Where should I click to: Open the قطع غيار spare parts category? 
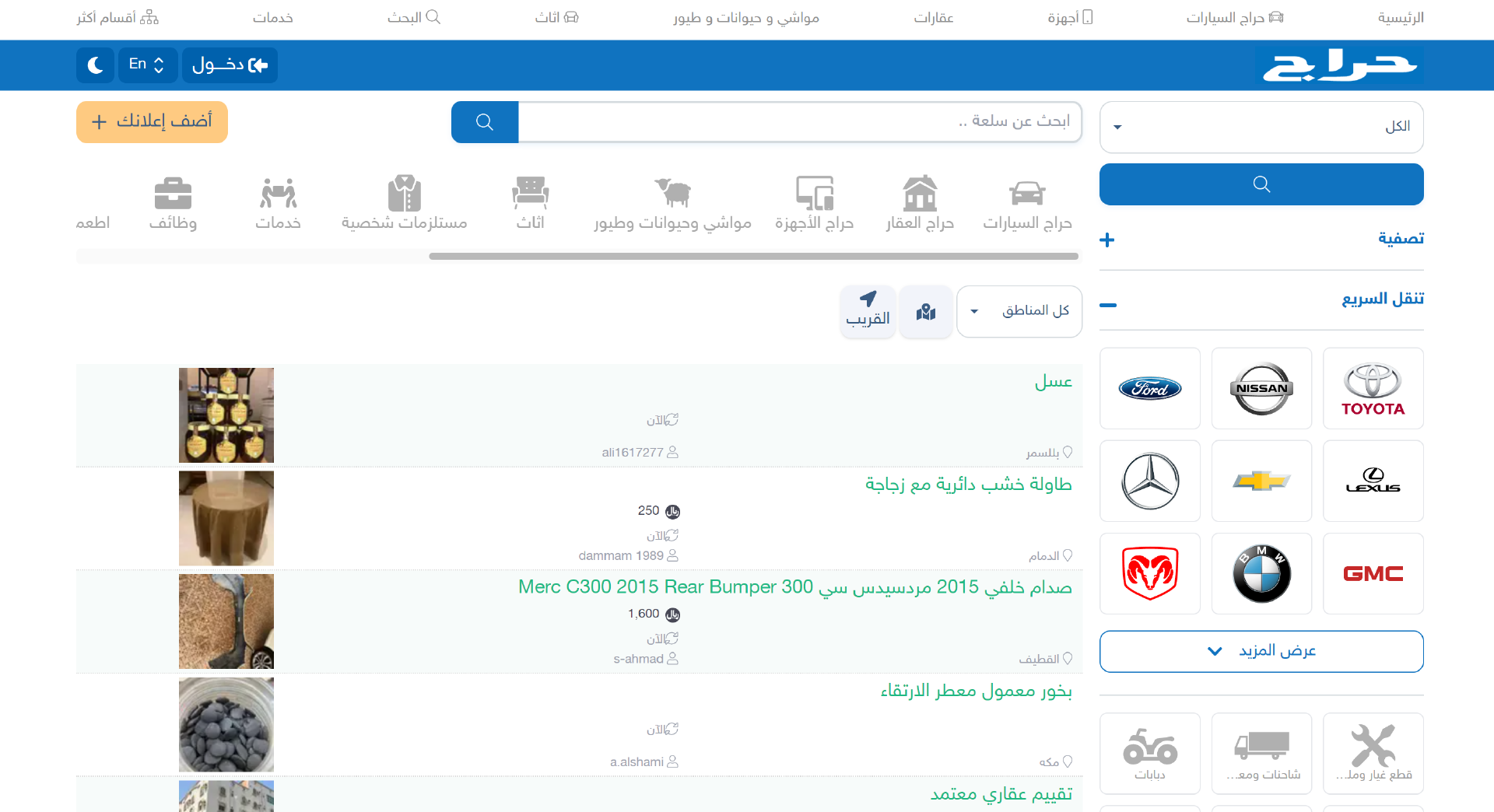coord(1373,754)
